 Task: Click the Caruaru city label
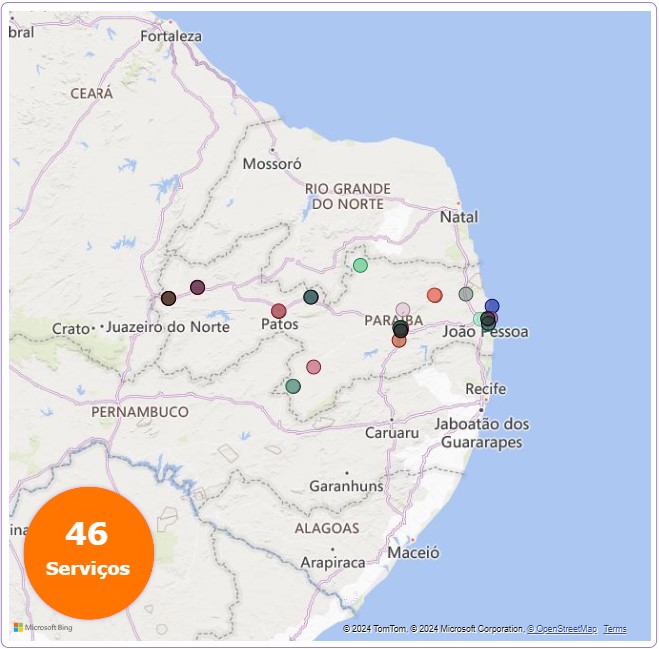click(x=392, y=433)
